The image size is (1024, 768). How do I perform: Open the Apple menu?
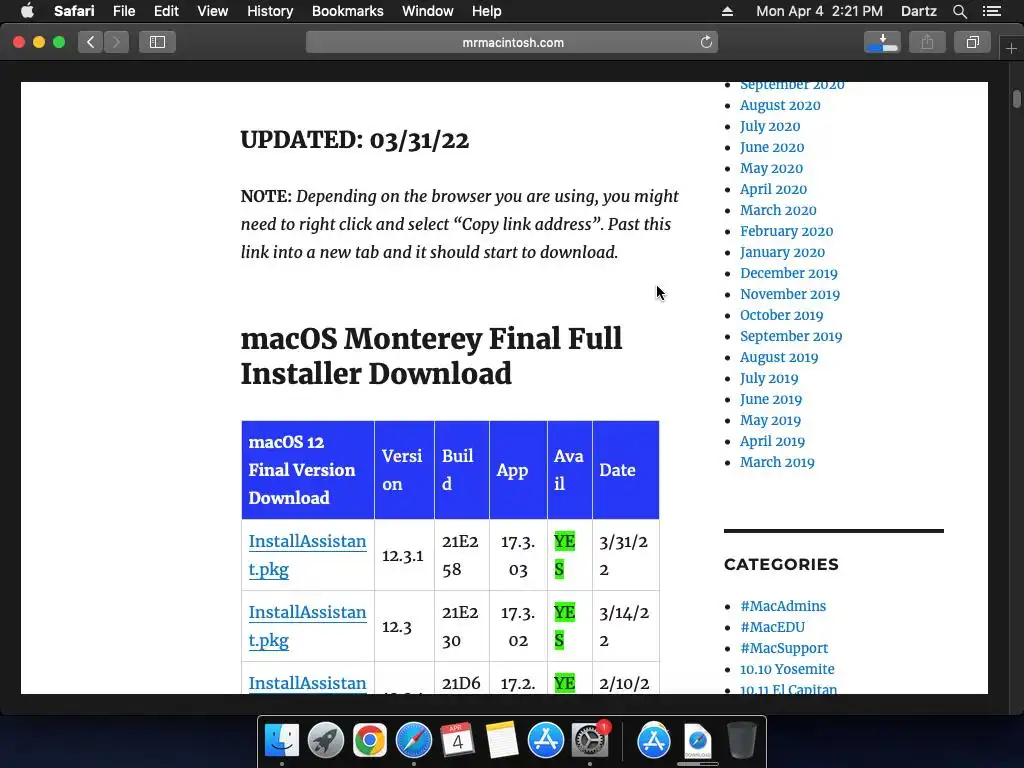27,11
